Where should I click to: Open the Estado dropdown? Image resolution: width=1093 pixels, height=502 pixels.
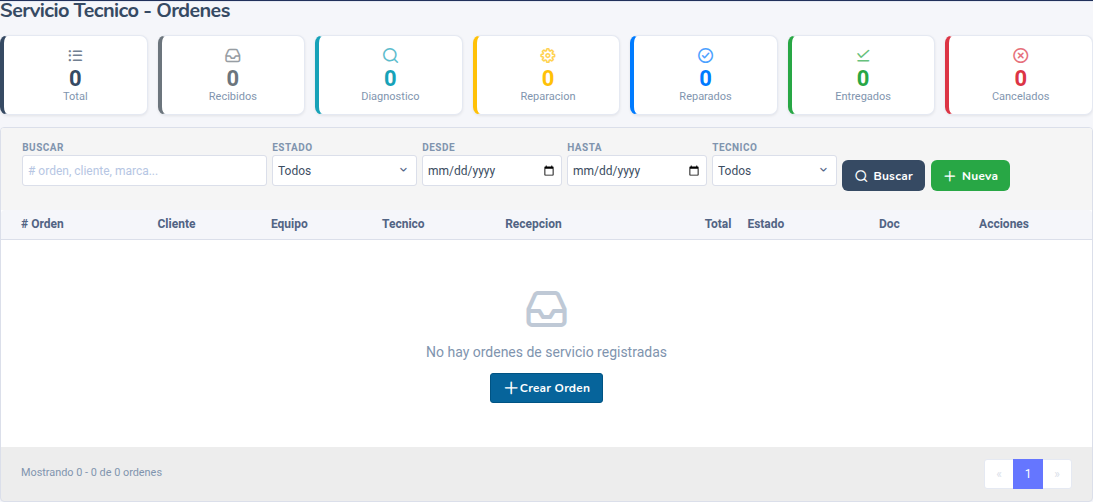click(344, 170)
